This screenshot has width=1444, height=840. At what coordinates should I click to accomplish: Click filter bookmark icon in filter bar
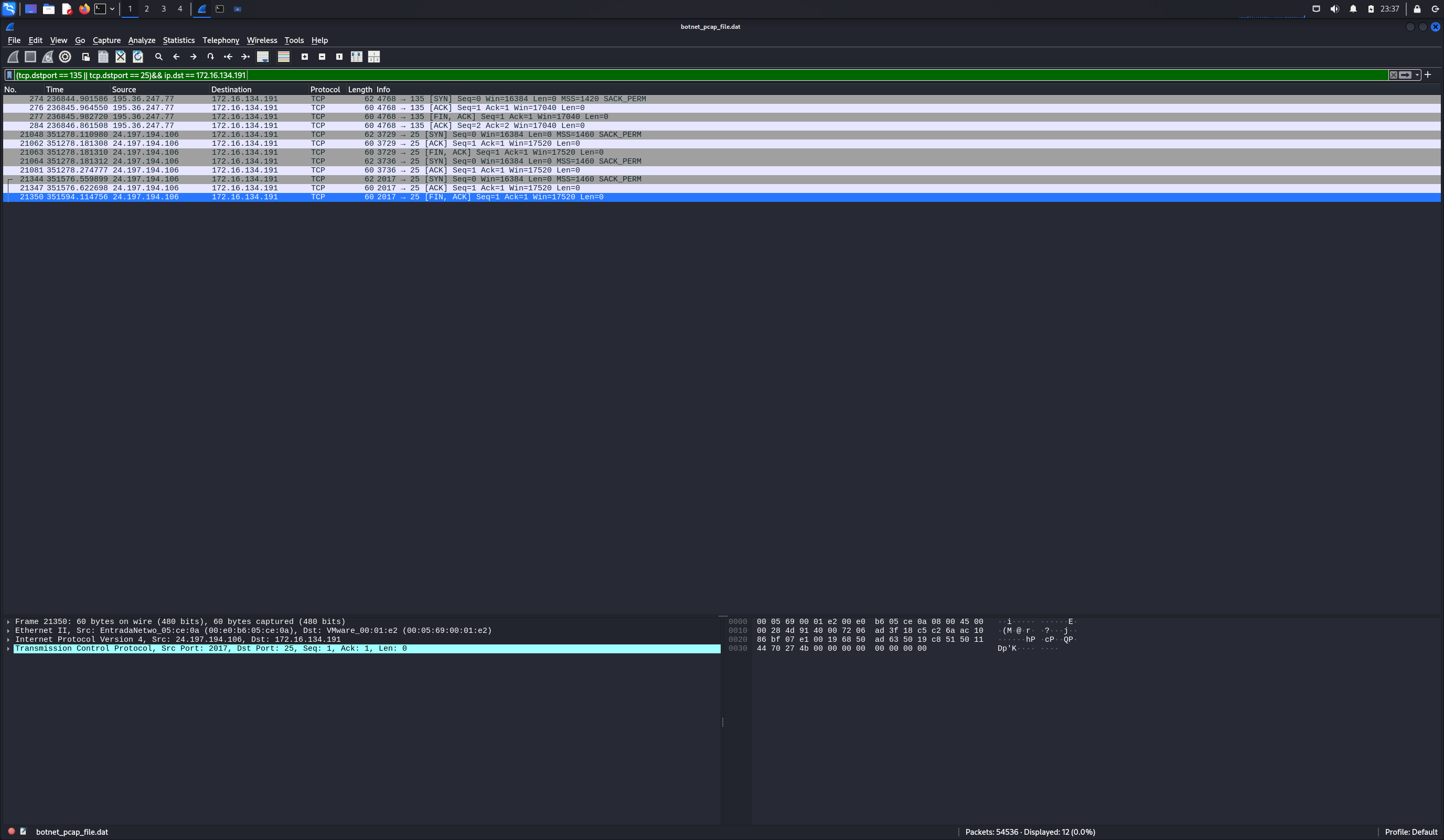pos(10,75)
